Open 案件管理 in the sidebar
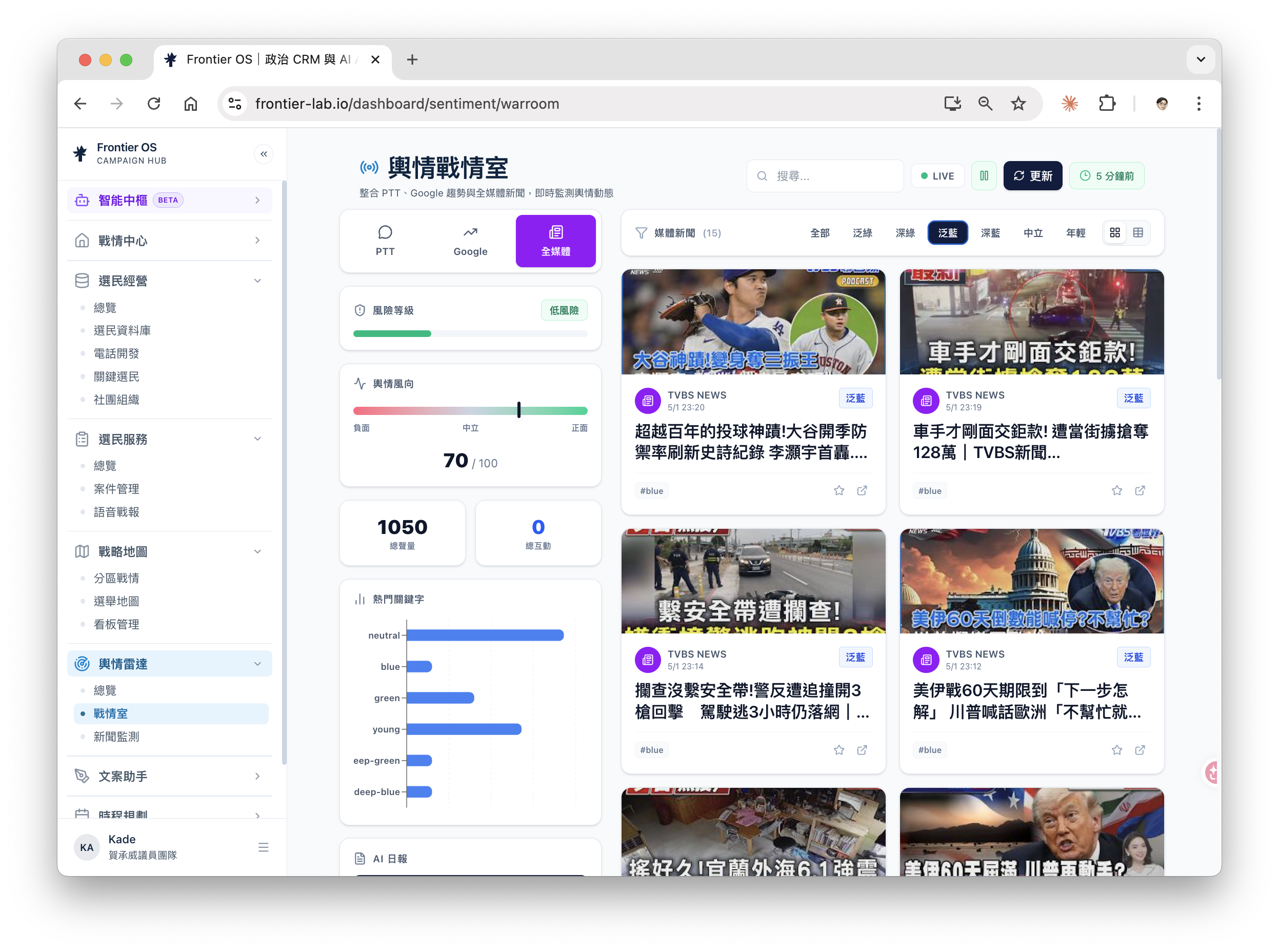The width and height of the screenshot is (1279, 952). (x=116, y=489)
